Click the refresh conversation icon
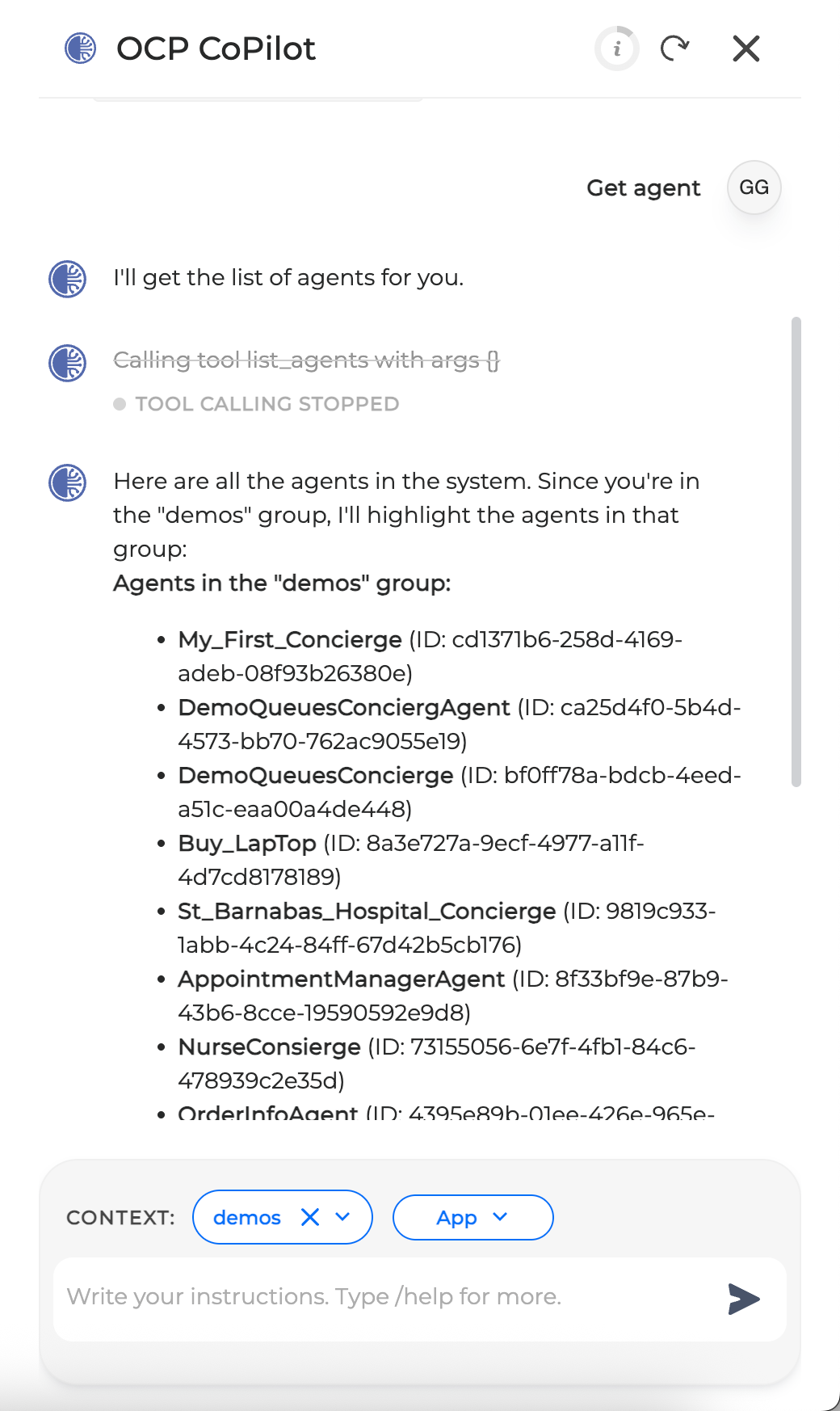Viewport: 840px width, 1411px height. (674, 48)
